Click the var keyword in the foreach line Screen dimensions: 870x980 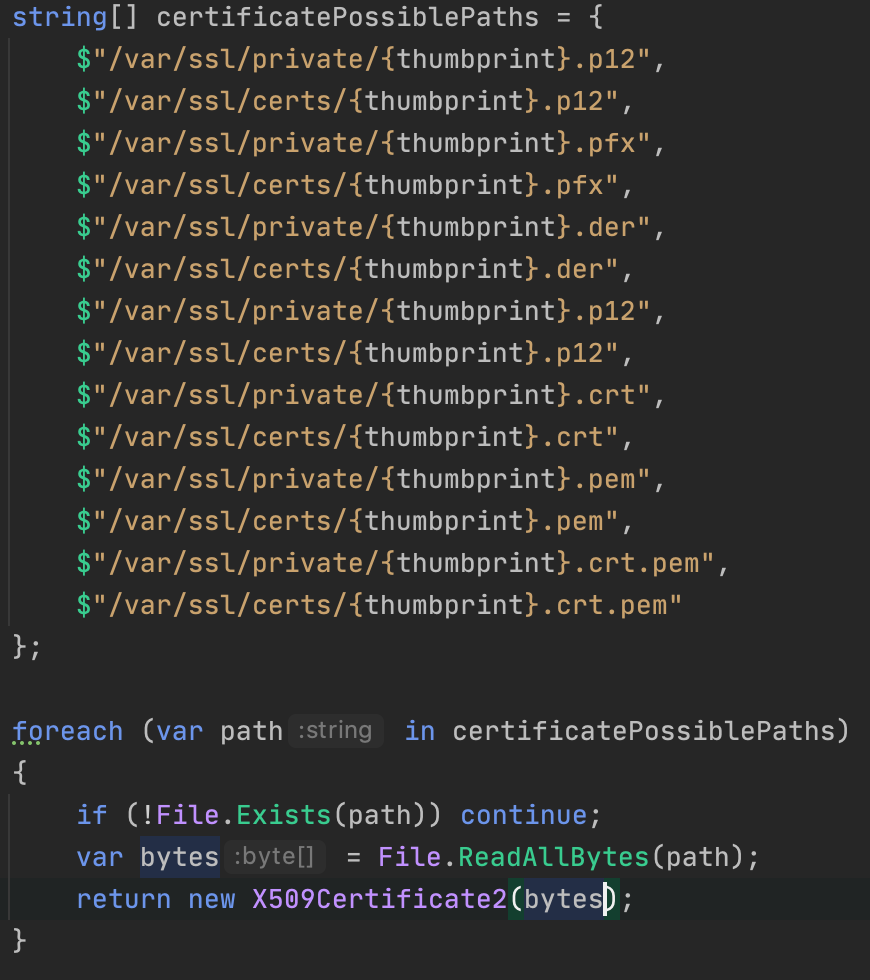coord(180,731)
